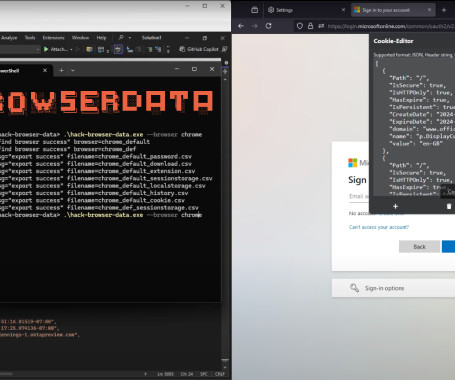Reload the browser page

(x=268, y=26)
